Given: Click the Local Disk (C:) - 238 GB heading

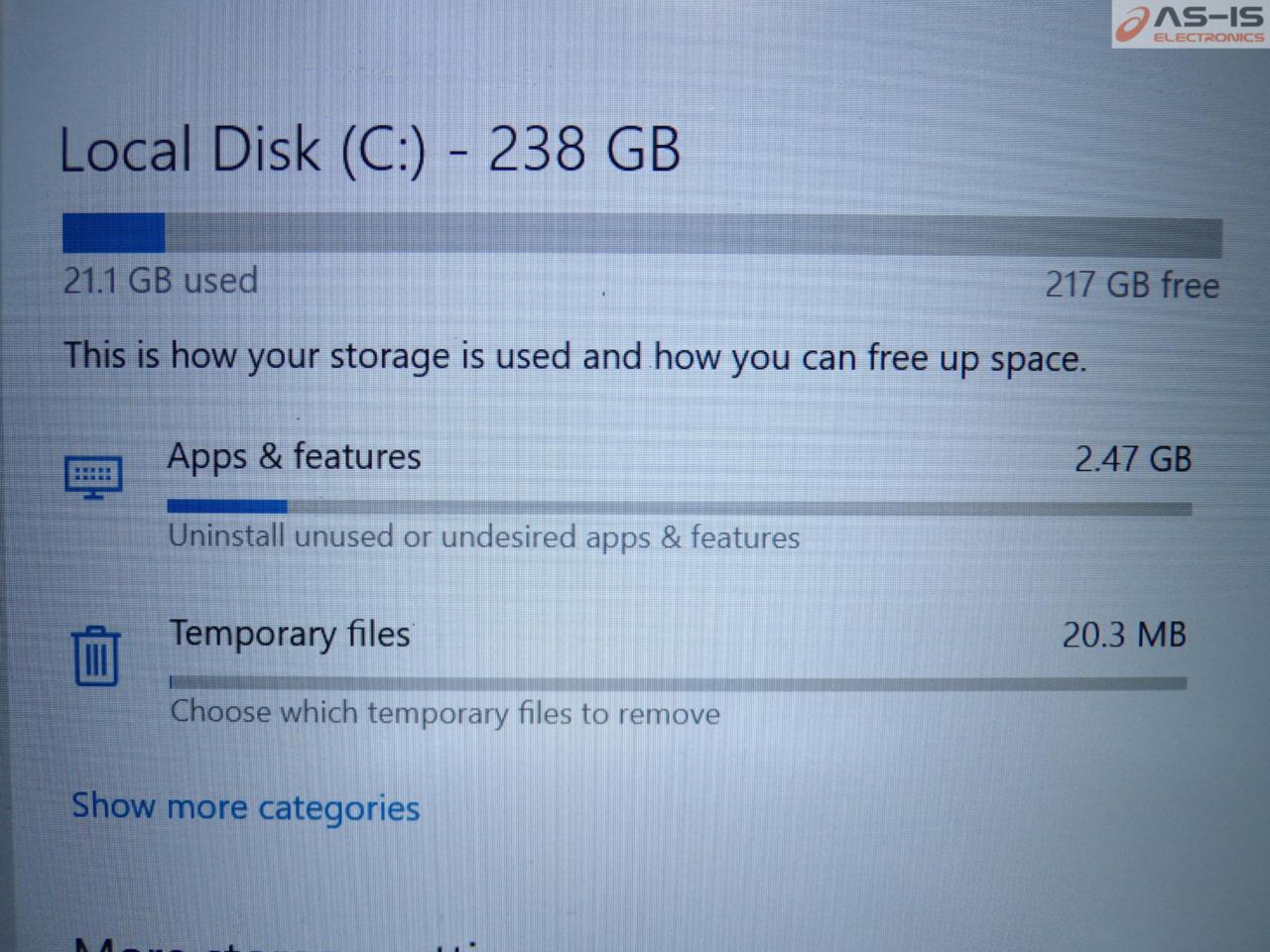Looking at the screenshot, I should (x=369, y=151).
